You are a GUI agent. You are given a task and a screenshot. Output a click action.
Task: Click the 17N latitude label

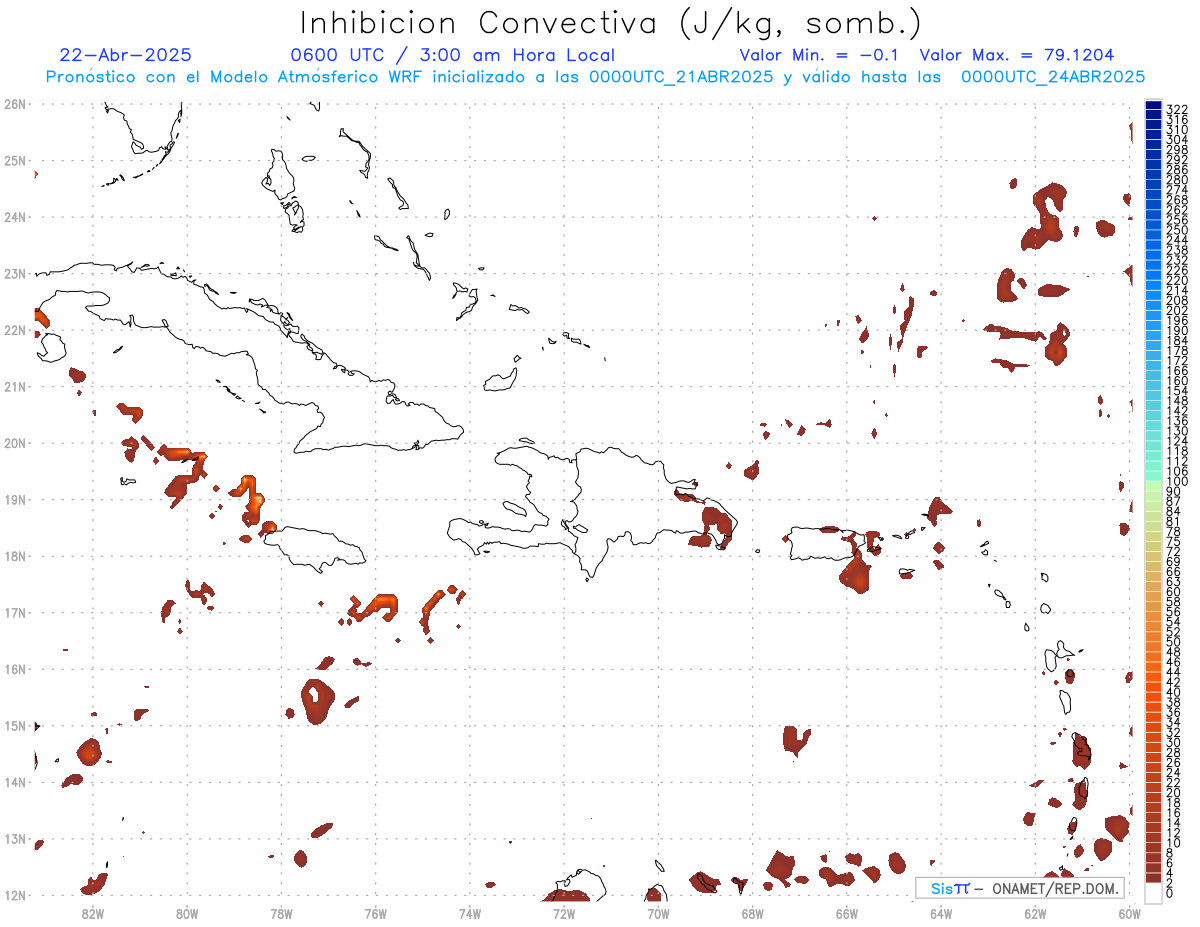pos(14,612)
